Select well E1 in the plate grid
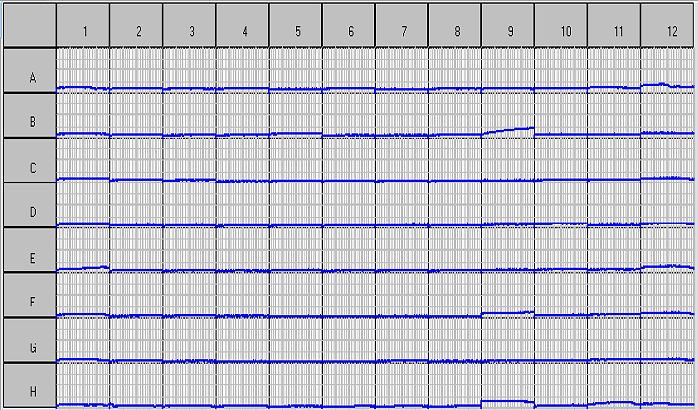 coord(83,251)
